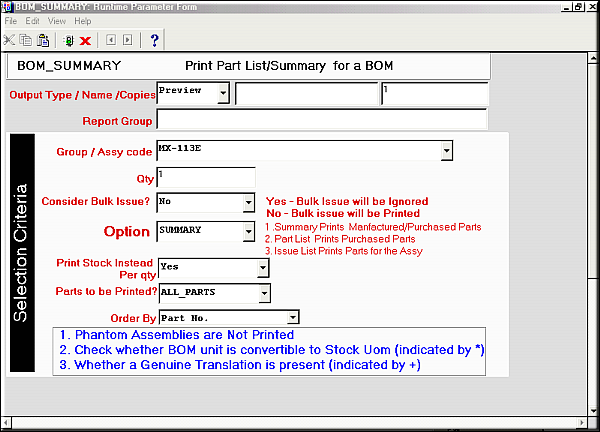Screen dimensions: 600x432
Task: Click the blue question mark help icon
Action: (154, 40)
